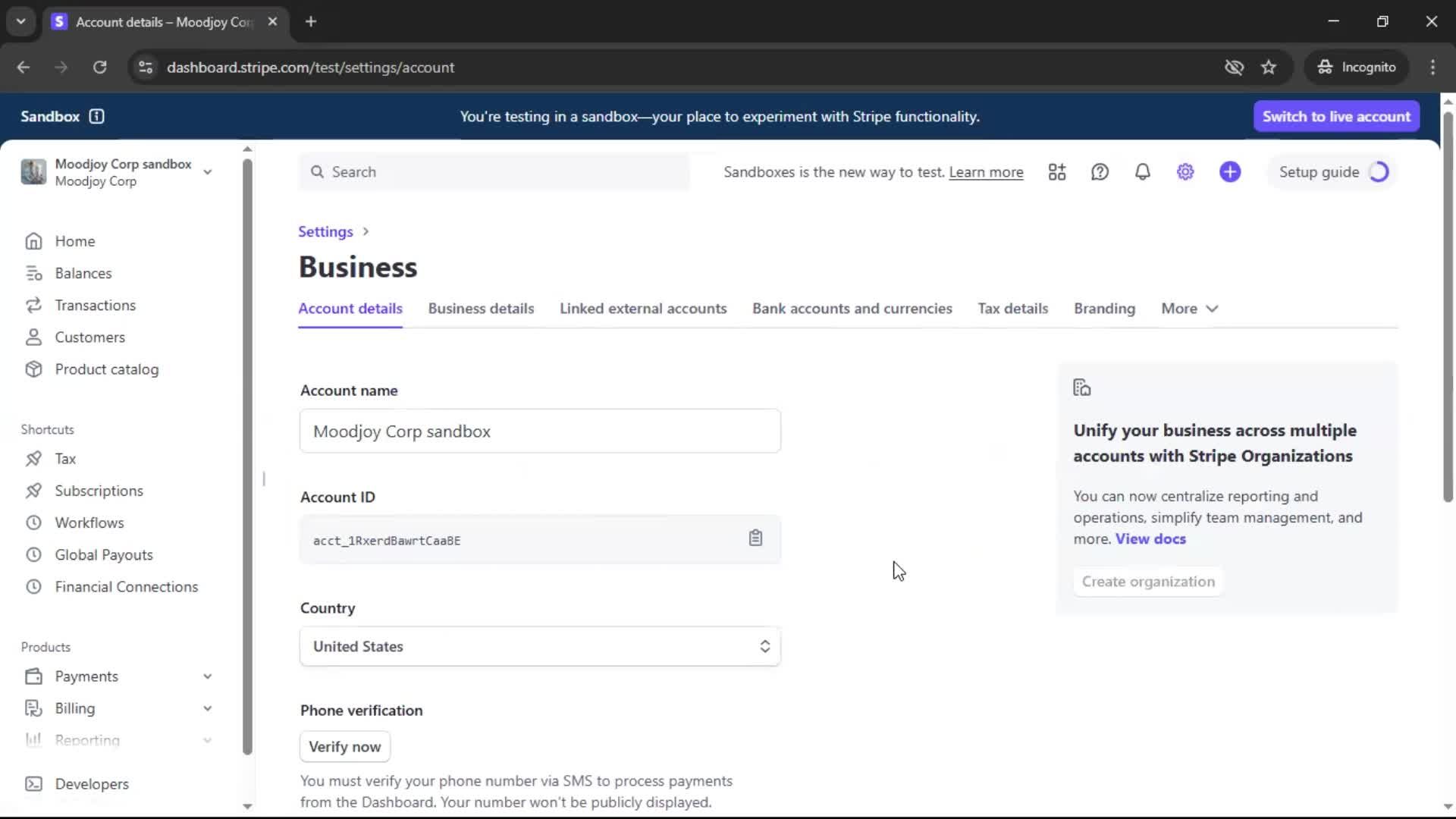Screen dimensions: 1456x819
Task: Open the Setup guide button
Action: (1333, 172)
